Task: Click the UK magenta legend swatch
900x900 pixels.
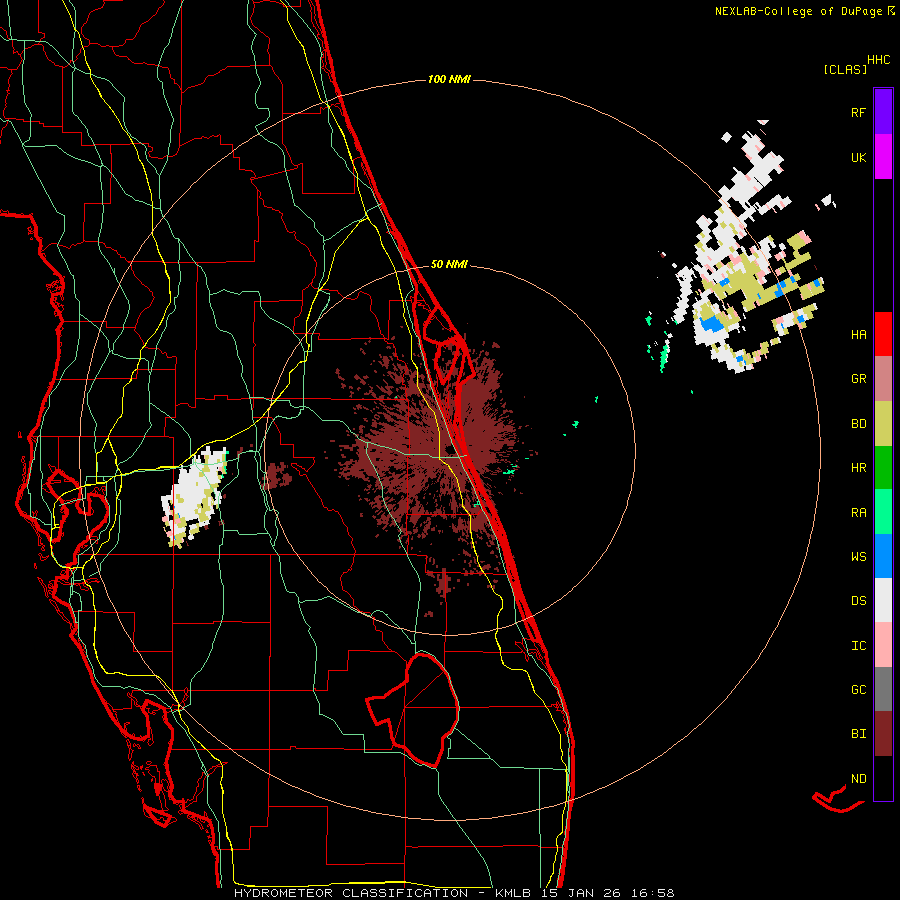Action: pyautogui.click(x=883, y=157)
